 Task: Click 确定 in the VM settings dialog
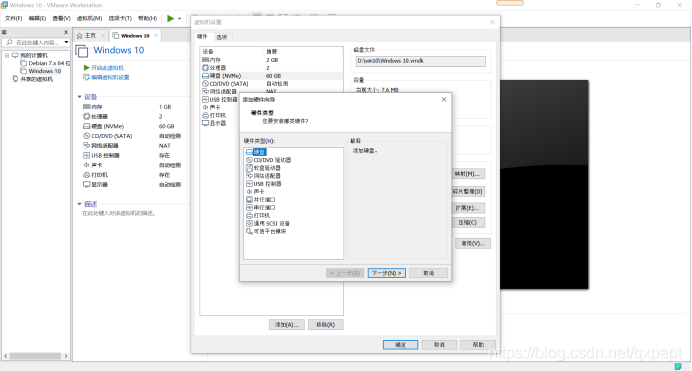[400, 345]
